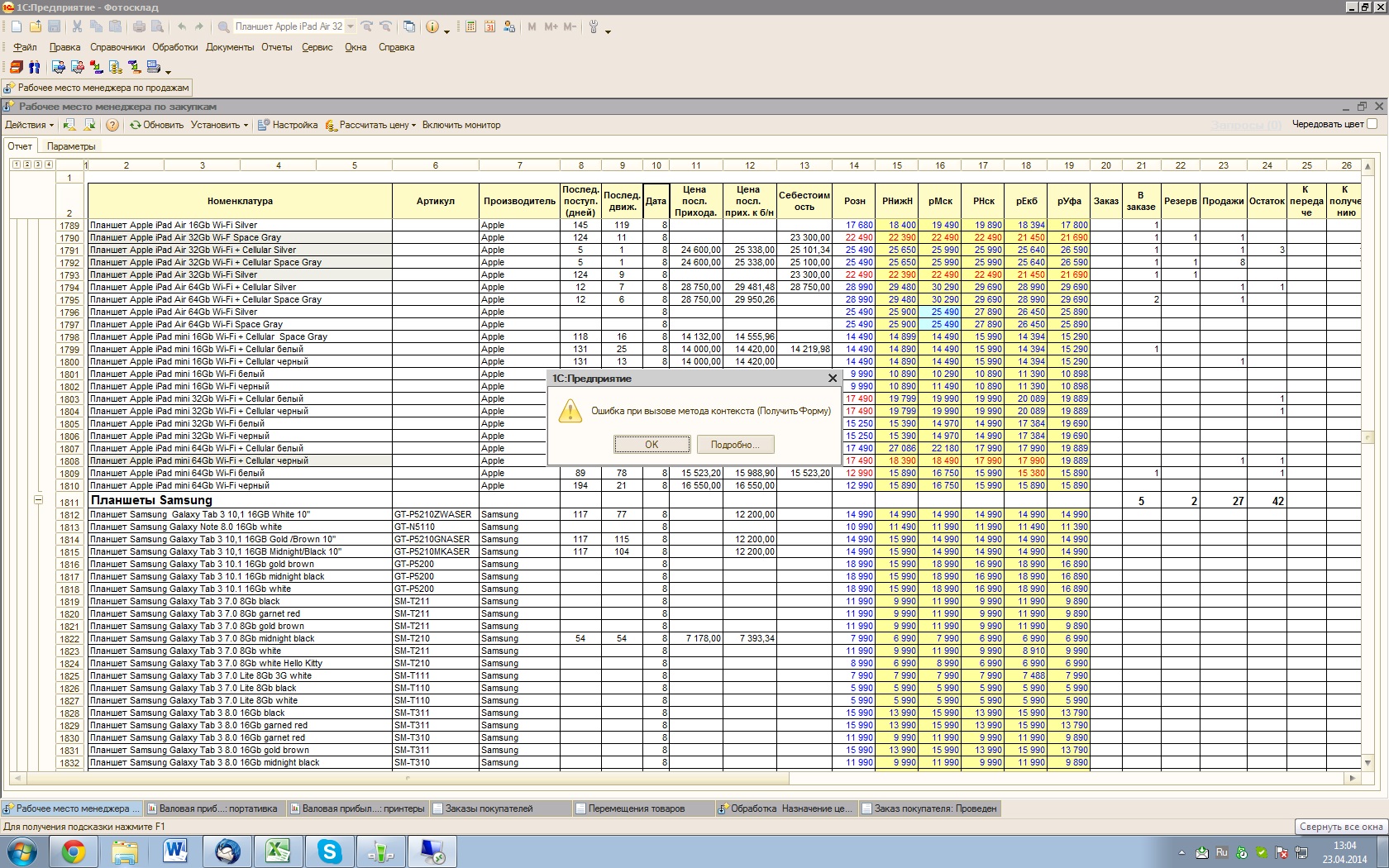
Task: Click grouping level 4 button
Action: [x=48, y=165]
